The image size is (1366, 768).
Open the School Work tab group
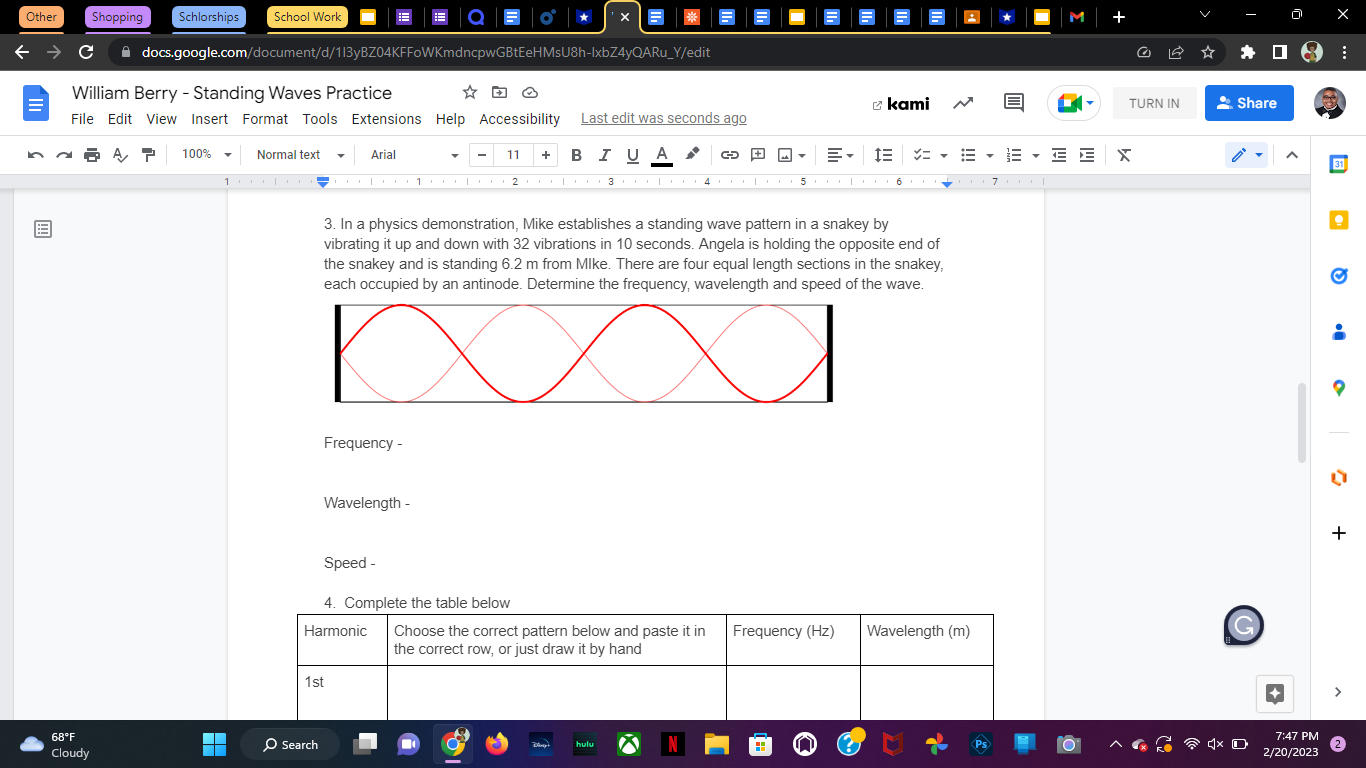coord(307,17)
